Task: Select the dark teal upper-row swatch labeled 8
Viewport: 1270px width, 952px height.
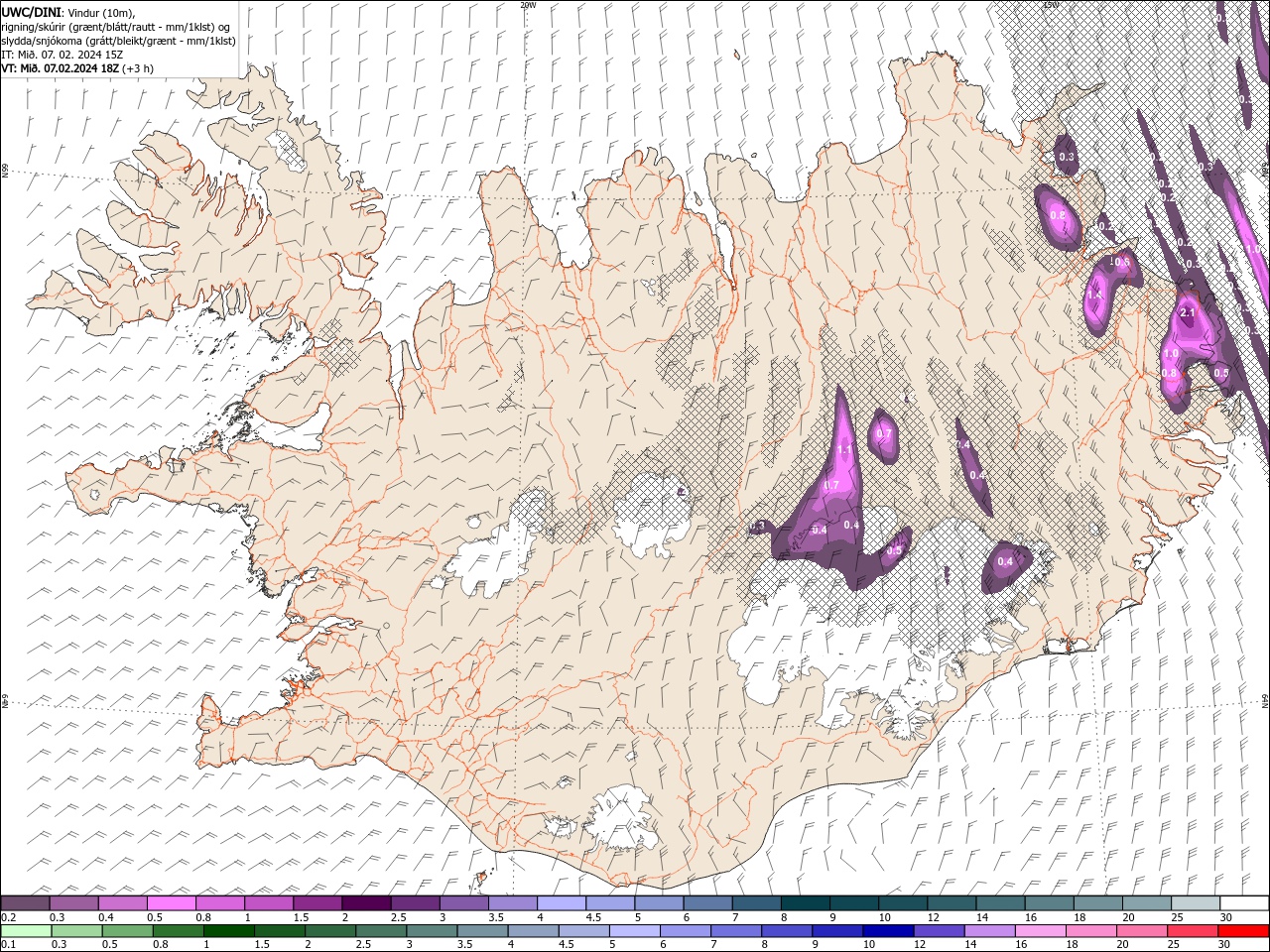Action: [x=805, y=903]
